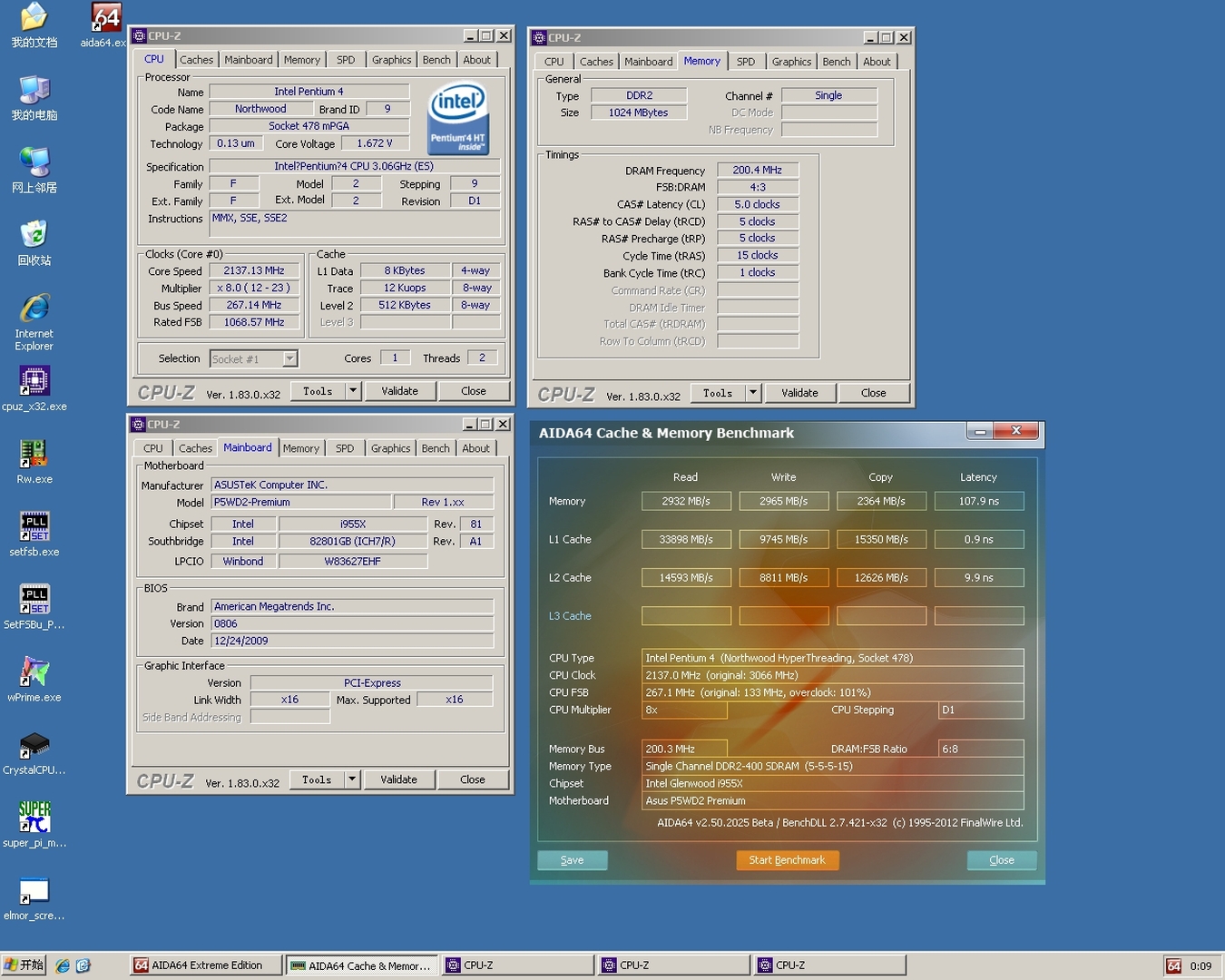Click the Intel Pentium 4 HT logo
Image resolution: width=1225 pixels, height=980 pixels.
point(457,118)
